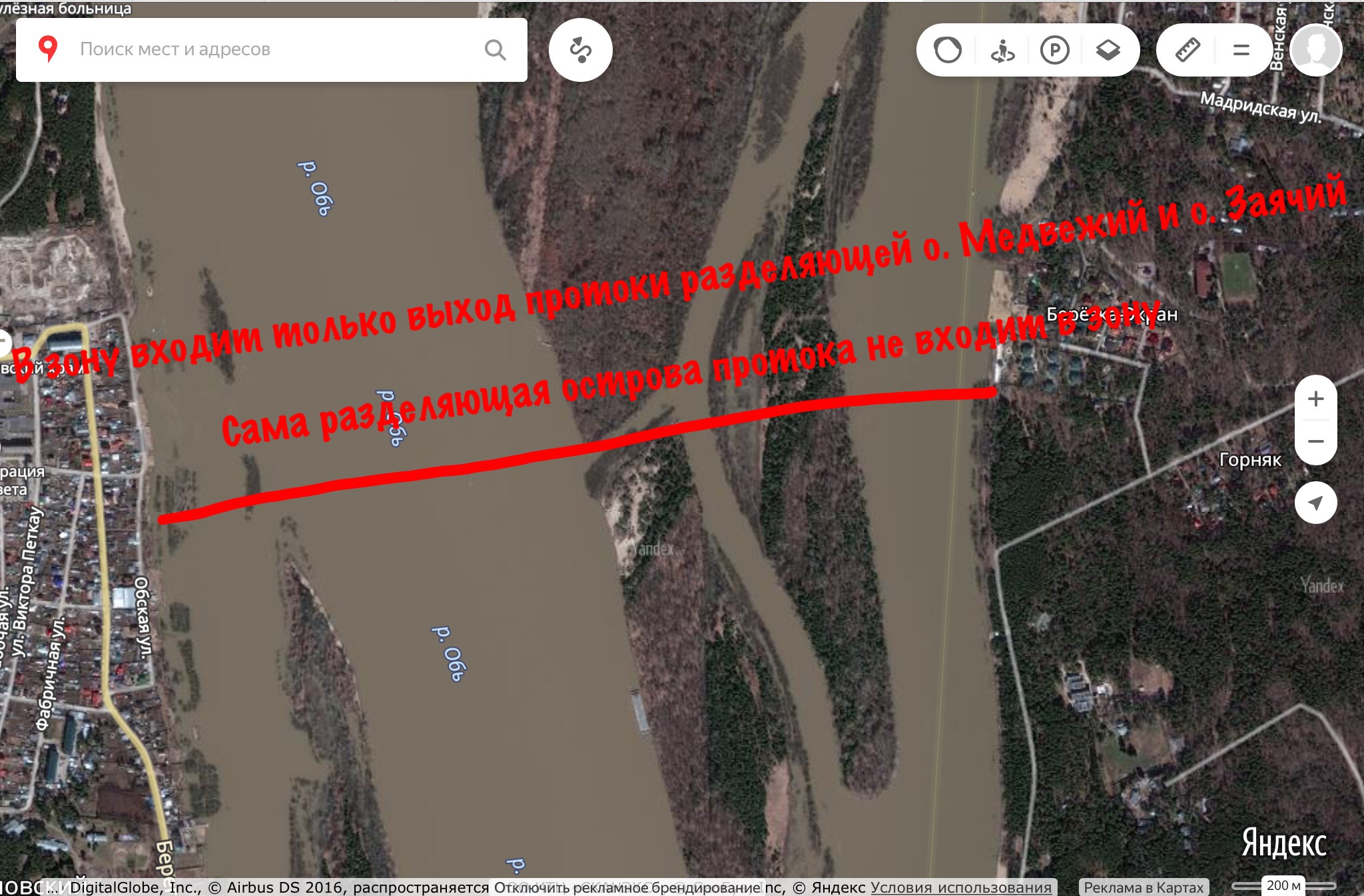Click the 200 м scale bar

pos(1283,886)
